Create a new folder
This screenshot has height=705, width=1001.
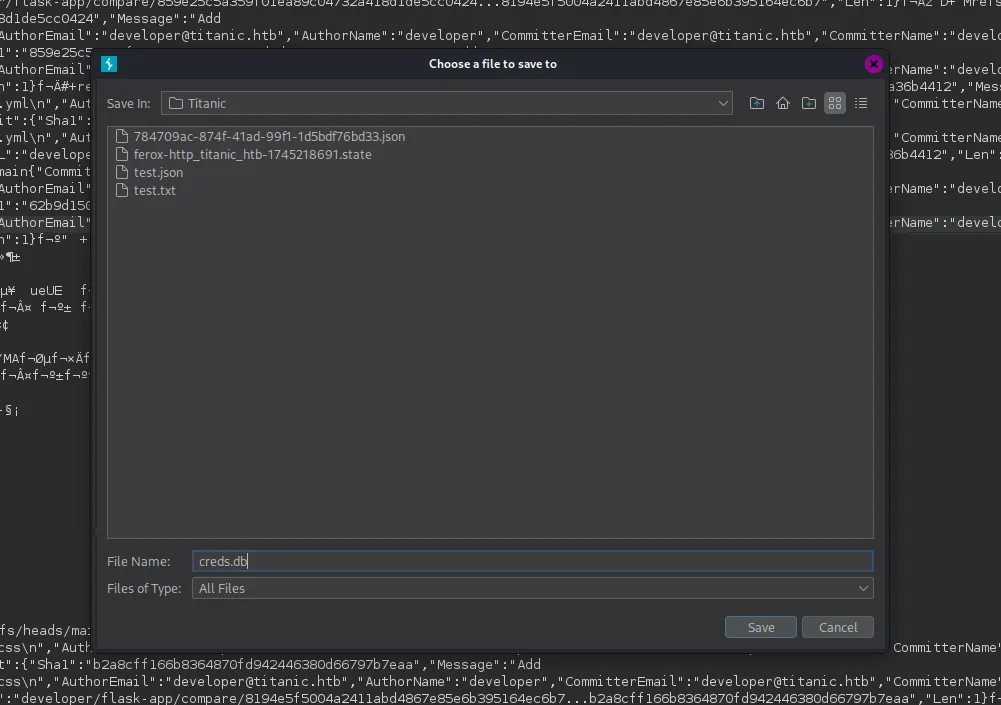click(x=809, y=103)
